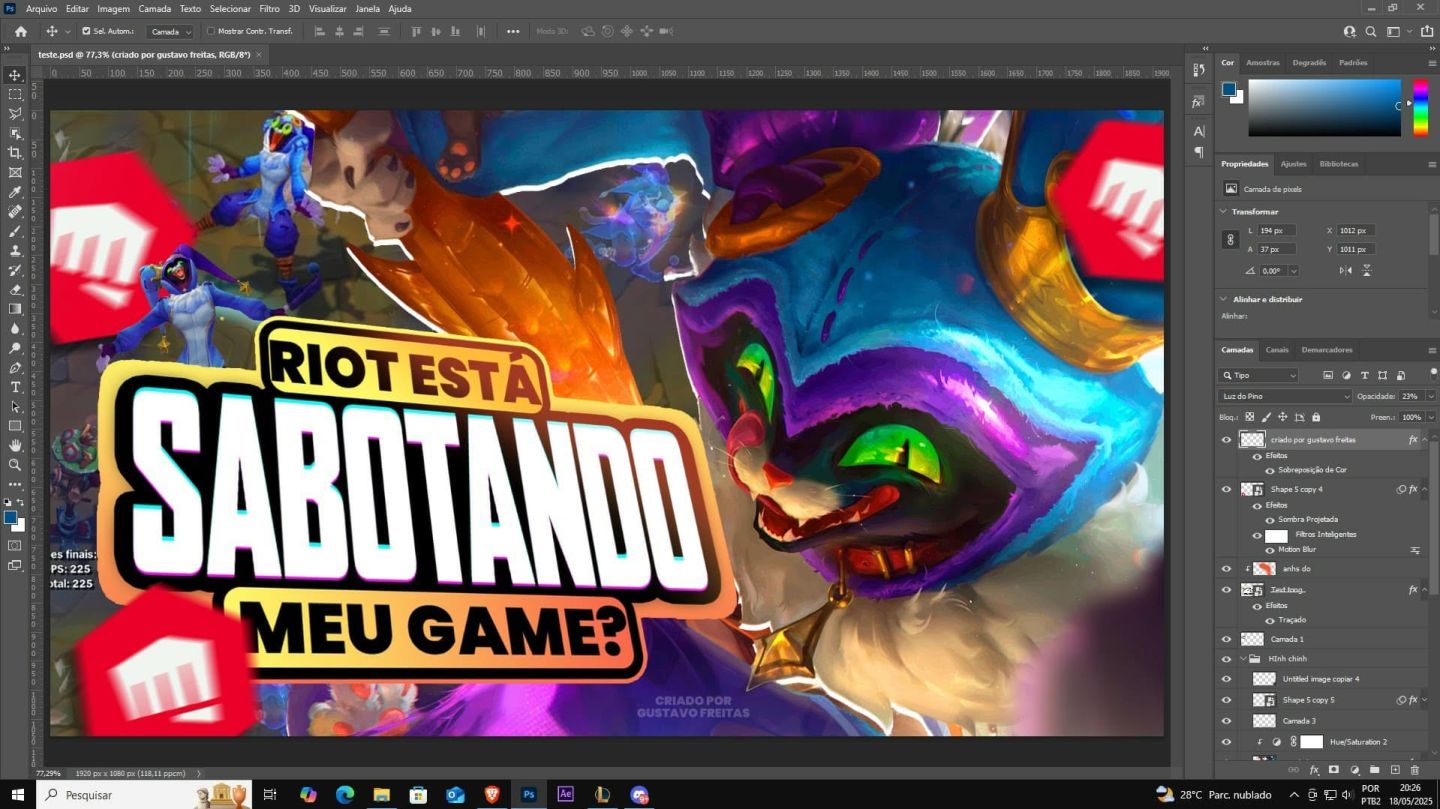Screen dimensions: 1440x809
Task: Open Discord from the taskbar
Action: (x=639, y=795)
